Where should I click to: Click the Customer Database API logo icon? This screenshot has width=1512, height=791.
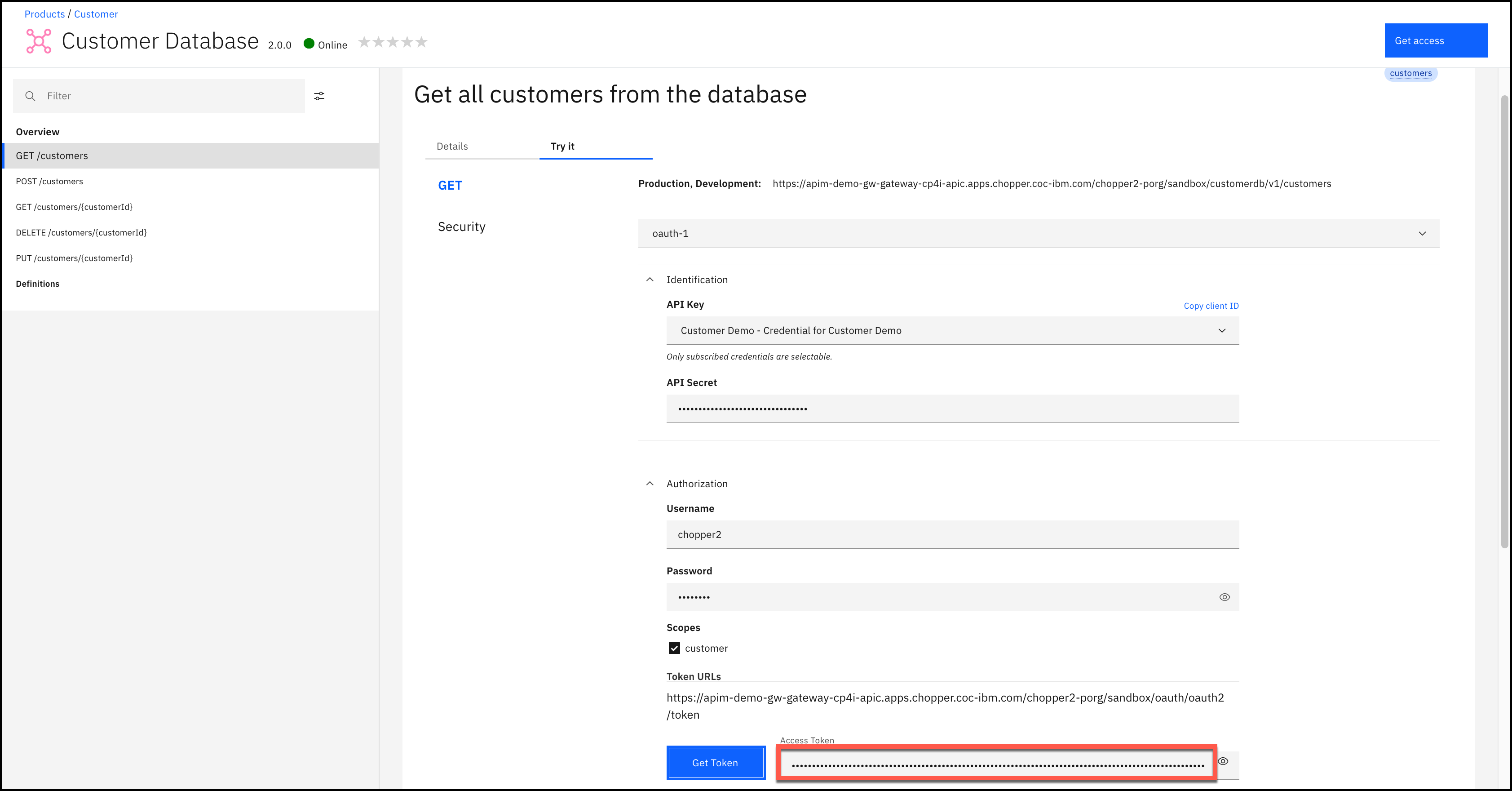pyautogui.click(x=39, y=41)
